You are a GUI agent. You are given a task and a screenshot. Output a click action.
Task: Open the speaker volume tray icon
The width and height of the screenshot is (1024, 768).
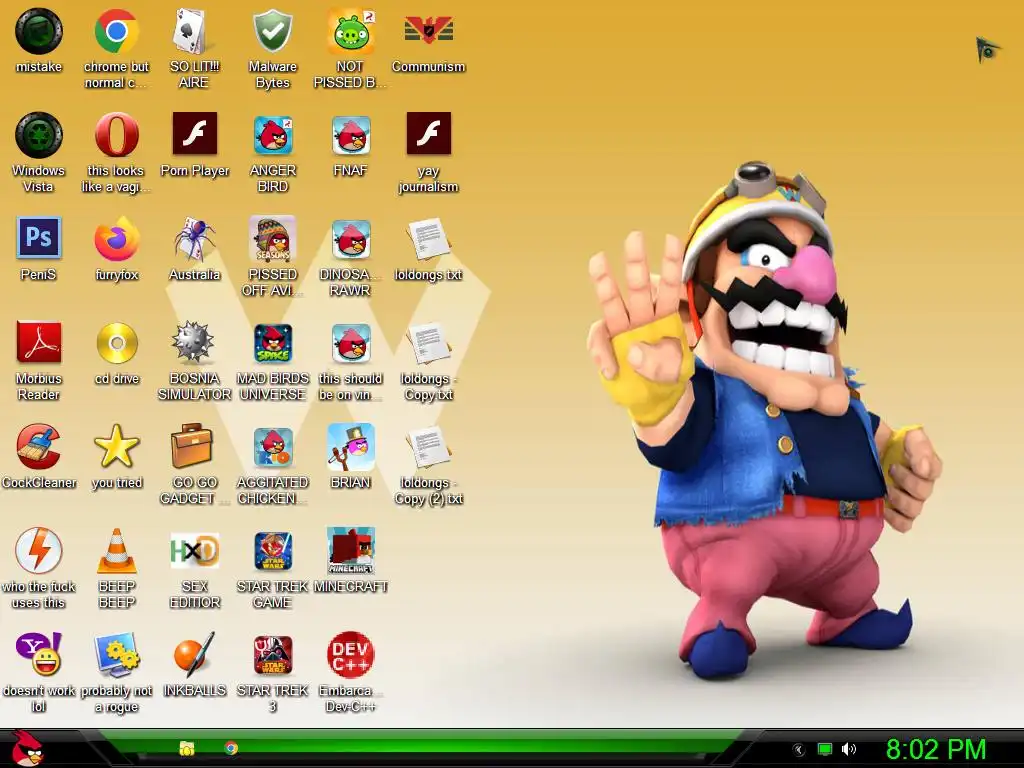click(848, 749)
